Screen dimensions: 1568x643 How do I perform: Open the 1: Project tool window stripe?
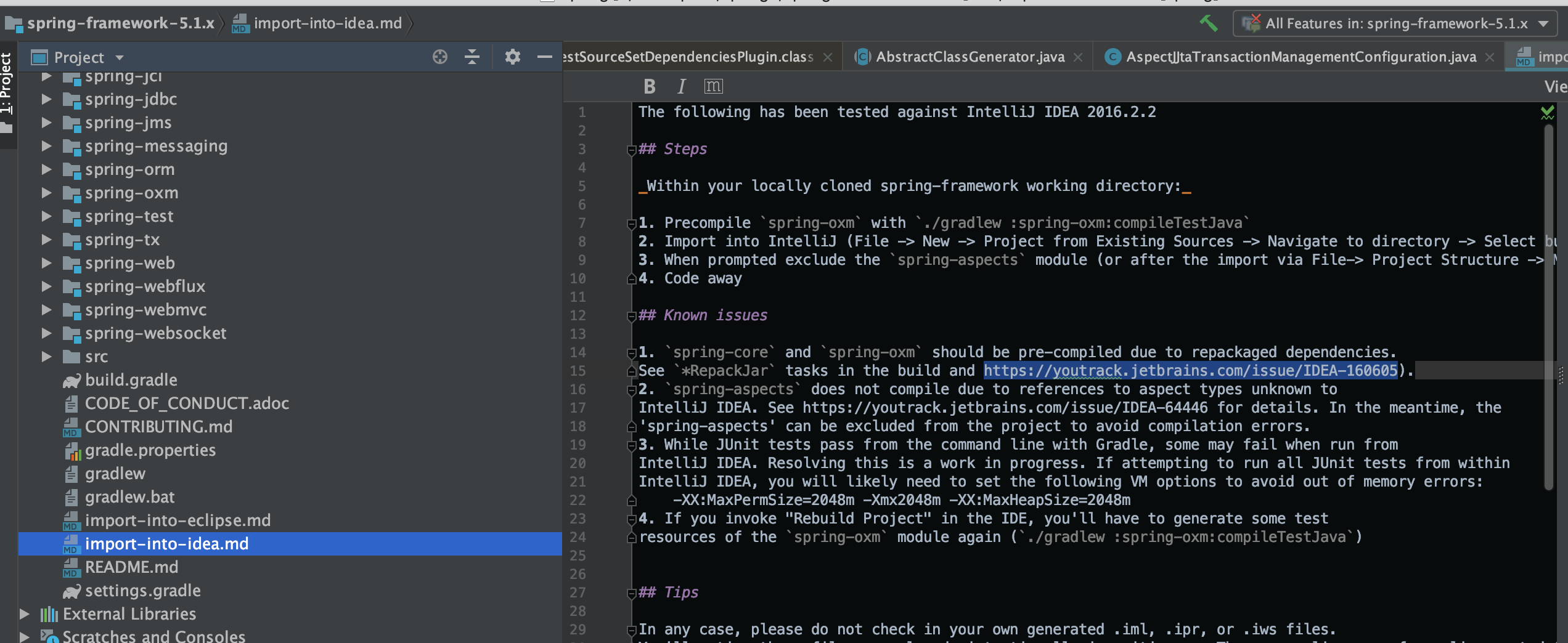click(x=7, y=92)
